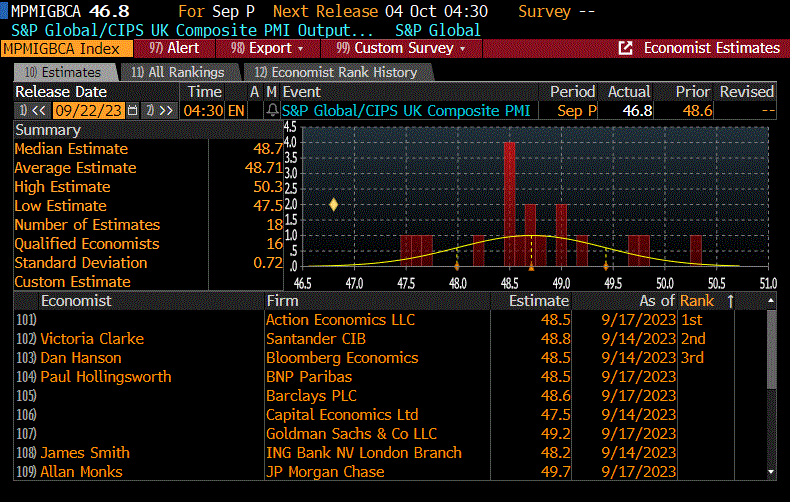This screenshot has width=790, height=502.
Task: Click Standard Deviation value 0.72
Action: point(268,263)
